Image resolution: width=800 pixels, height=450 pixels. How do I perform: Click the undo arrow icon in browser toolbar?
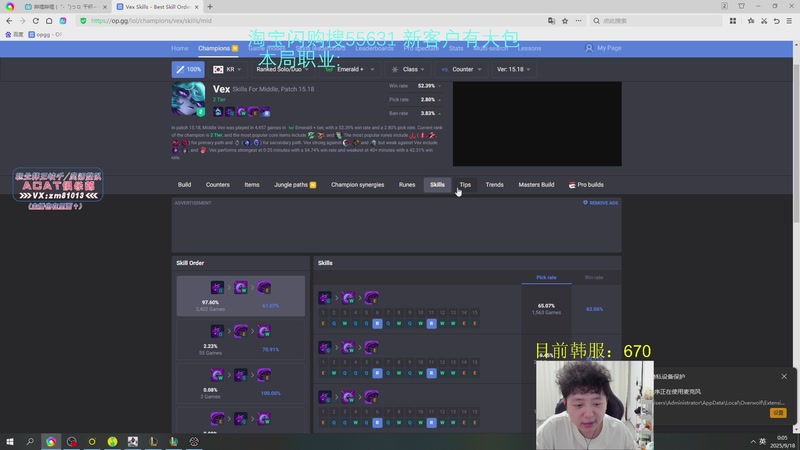(x=776, y=21)
